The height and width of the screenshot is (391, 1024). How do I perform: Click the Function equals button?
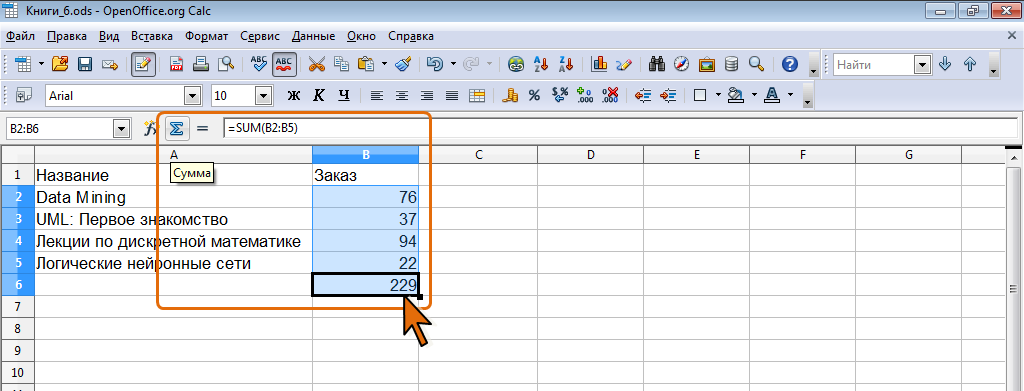tap(202, 129)
